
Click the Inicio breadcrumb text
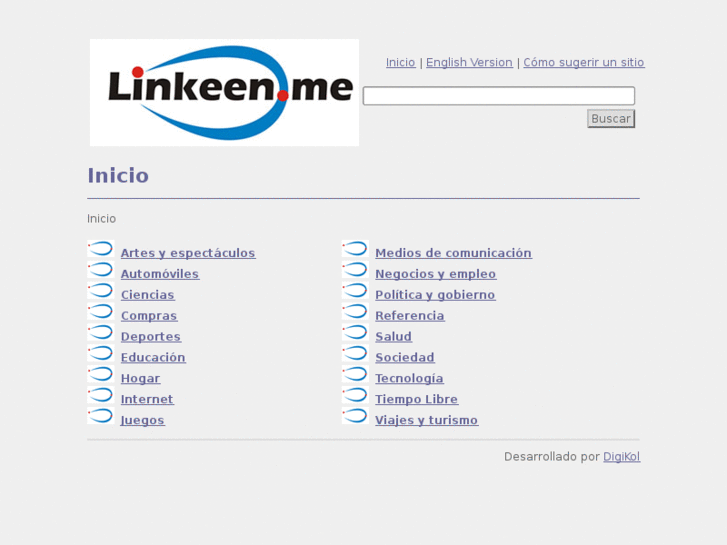pyautogui.click(x=102, y=218)
